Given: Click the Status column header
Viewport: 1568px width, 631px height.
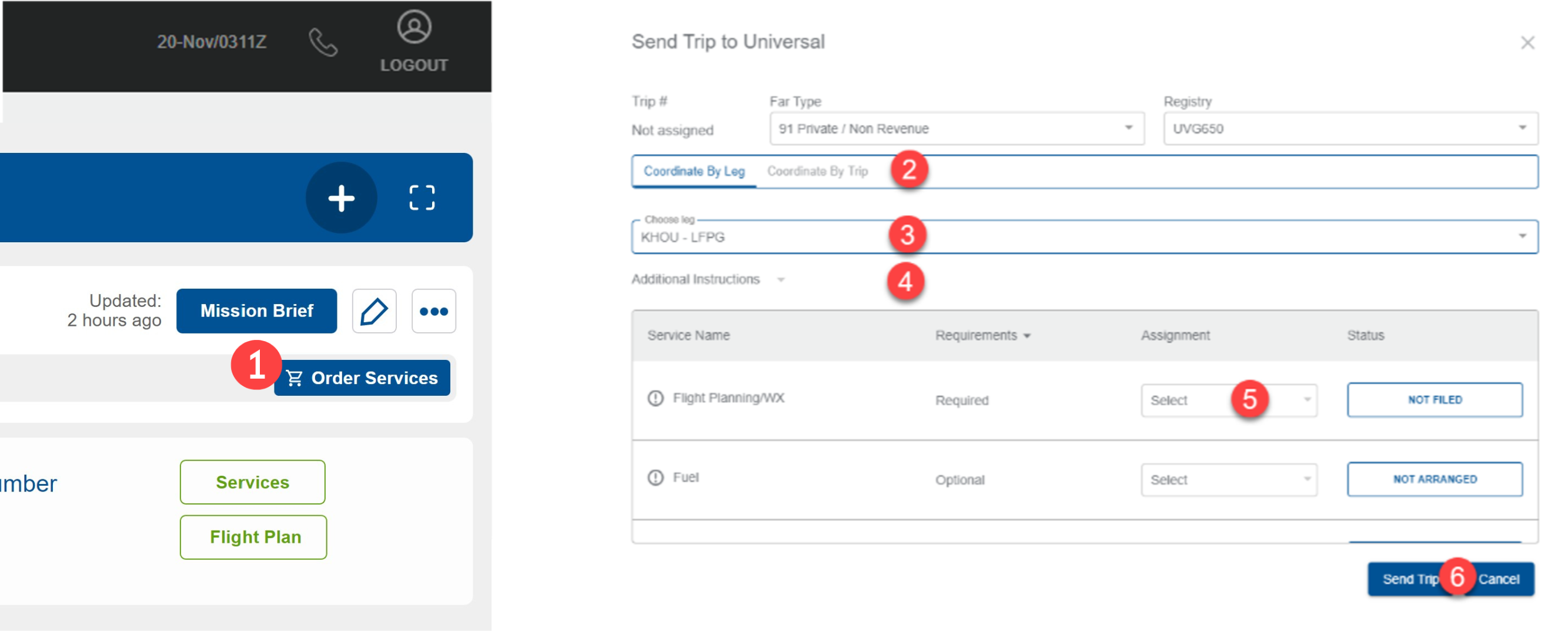Looking at the screenshot, I should (x=1365, y=336).
